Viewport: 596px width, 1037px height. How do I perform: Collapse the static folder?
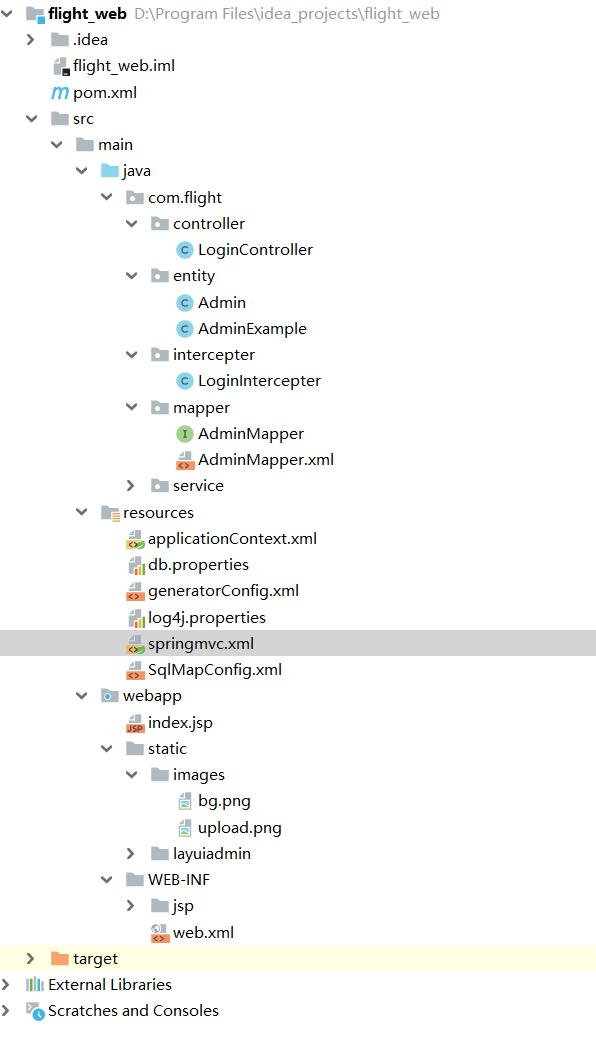pyautogui.click(x=106, y=748)
